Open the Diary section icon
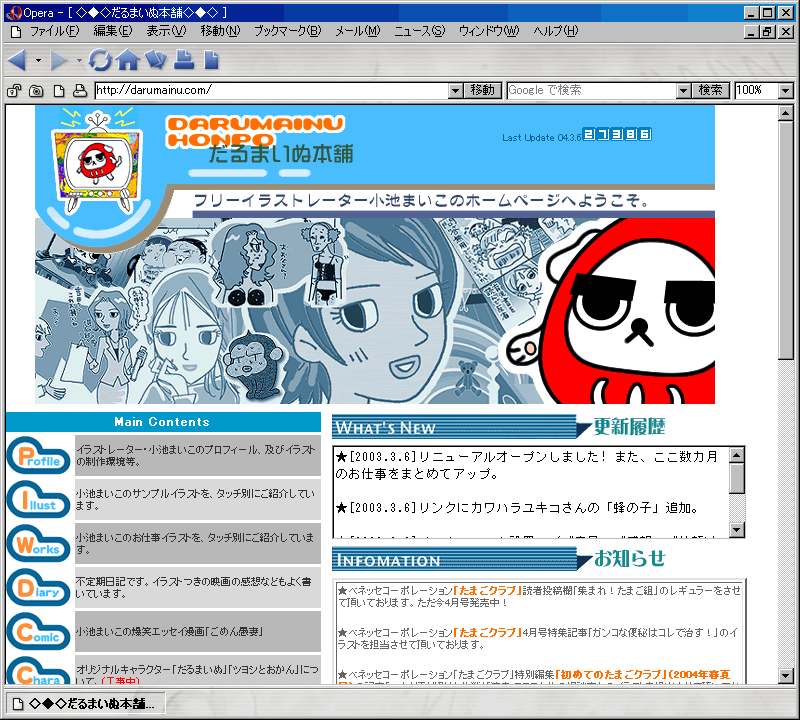The width and height of the screenshot is (800, 720). tap(39, 587)
